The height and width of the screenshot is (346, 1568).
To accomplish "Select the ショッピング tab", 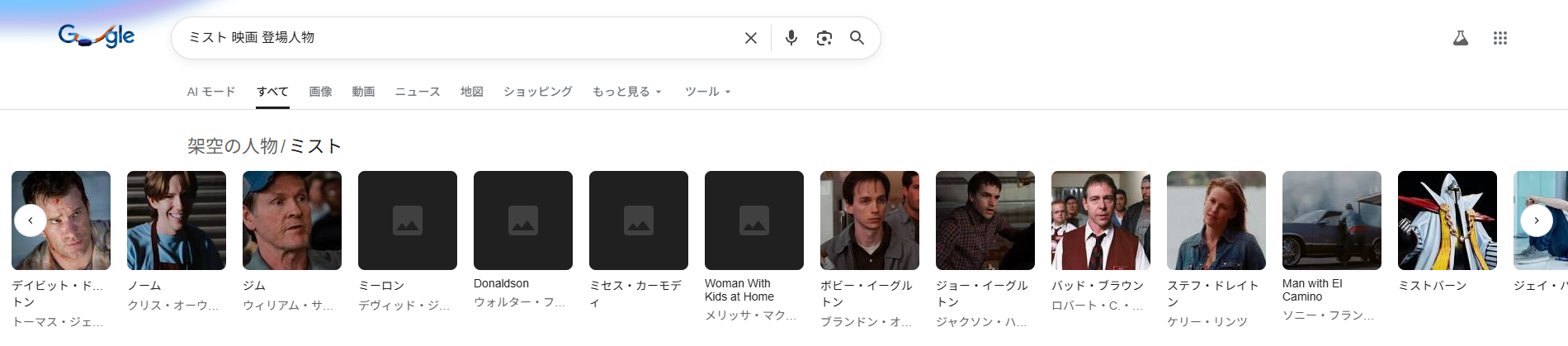I will click(537, 92).
